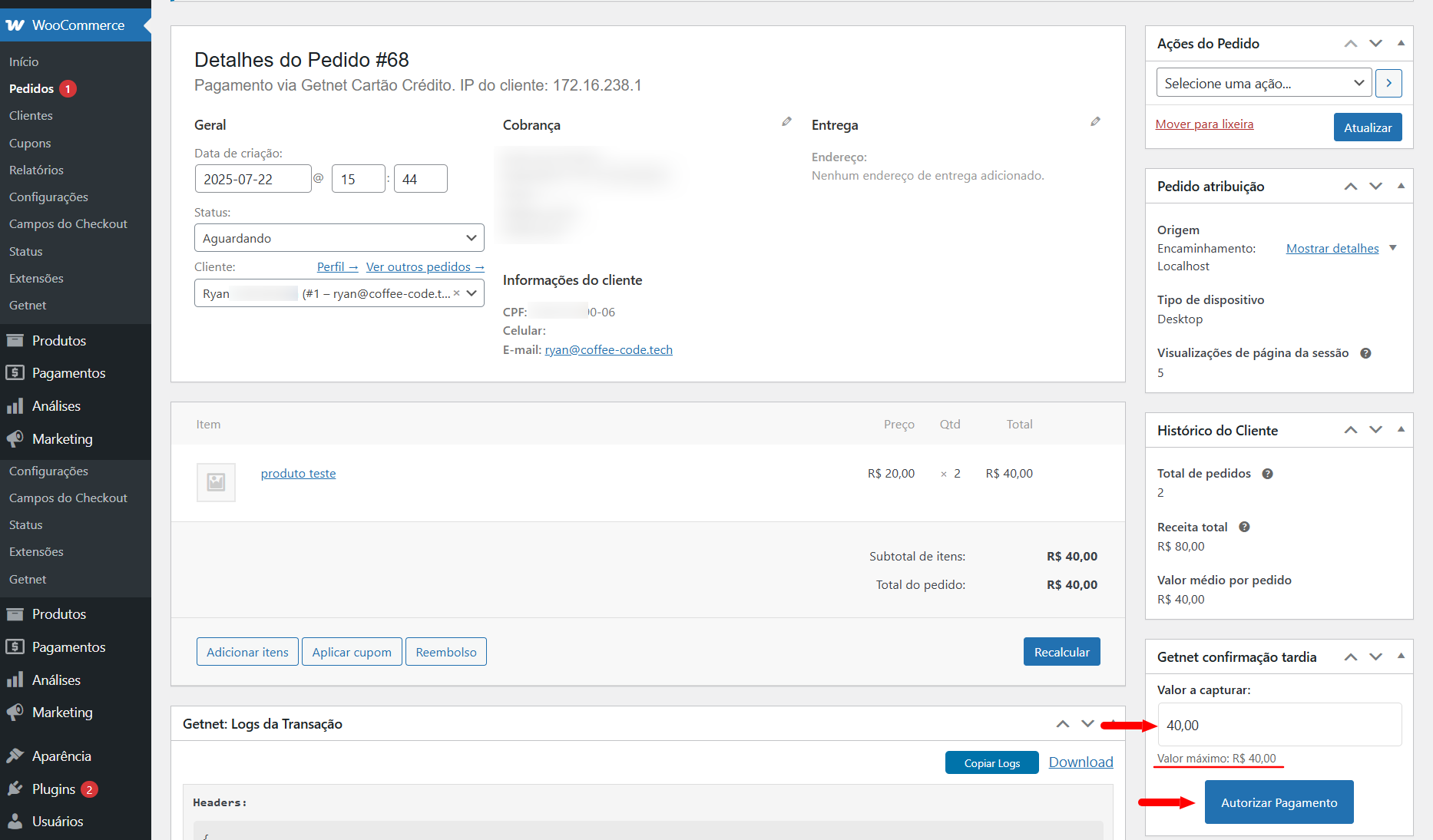Move Histórico do Cliente panel down
This screenshot has height=840, width=1433.
point(1375,430)
